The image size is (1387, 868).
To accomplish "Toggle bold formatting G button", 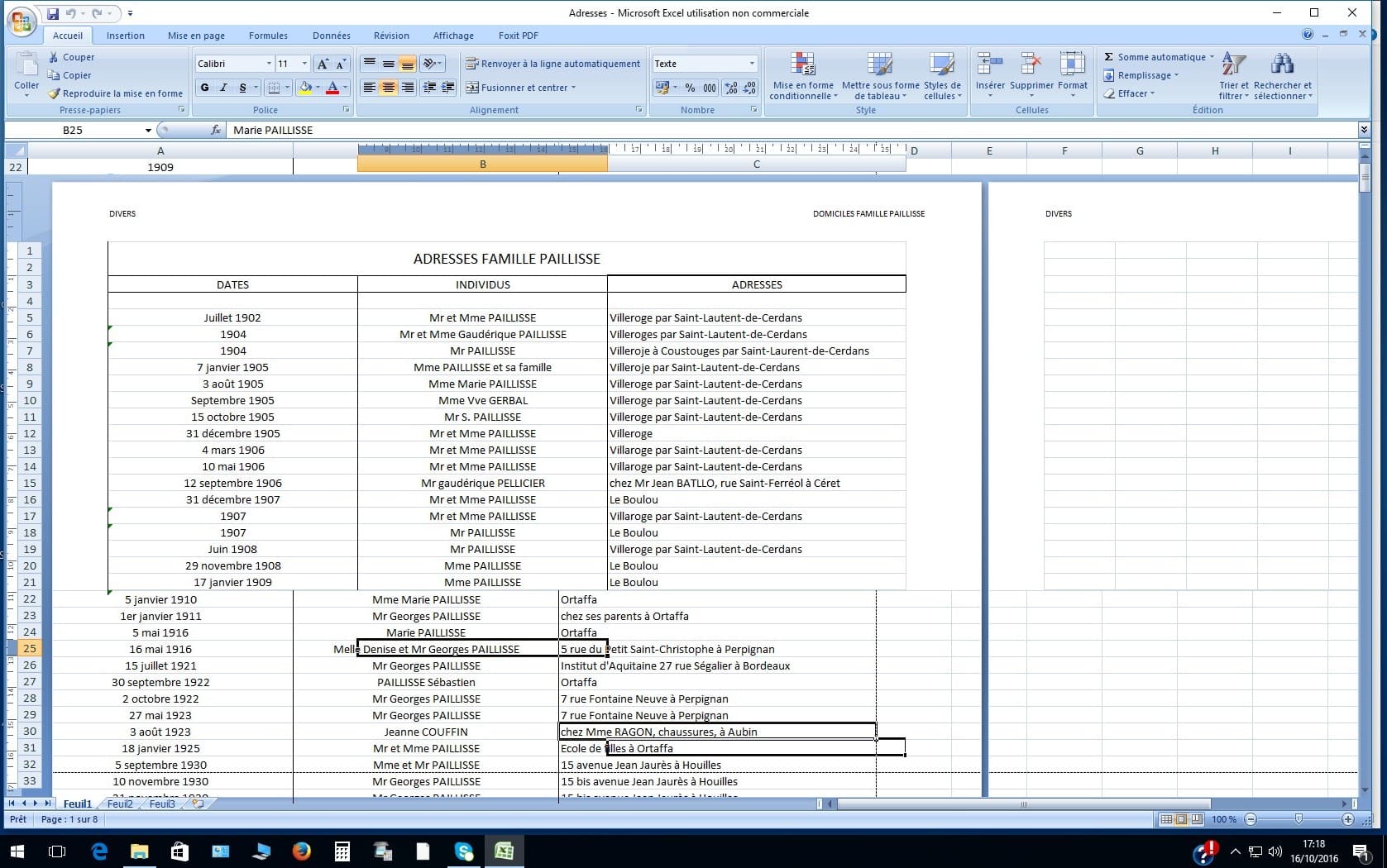I will (x=205, y=88).
